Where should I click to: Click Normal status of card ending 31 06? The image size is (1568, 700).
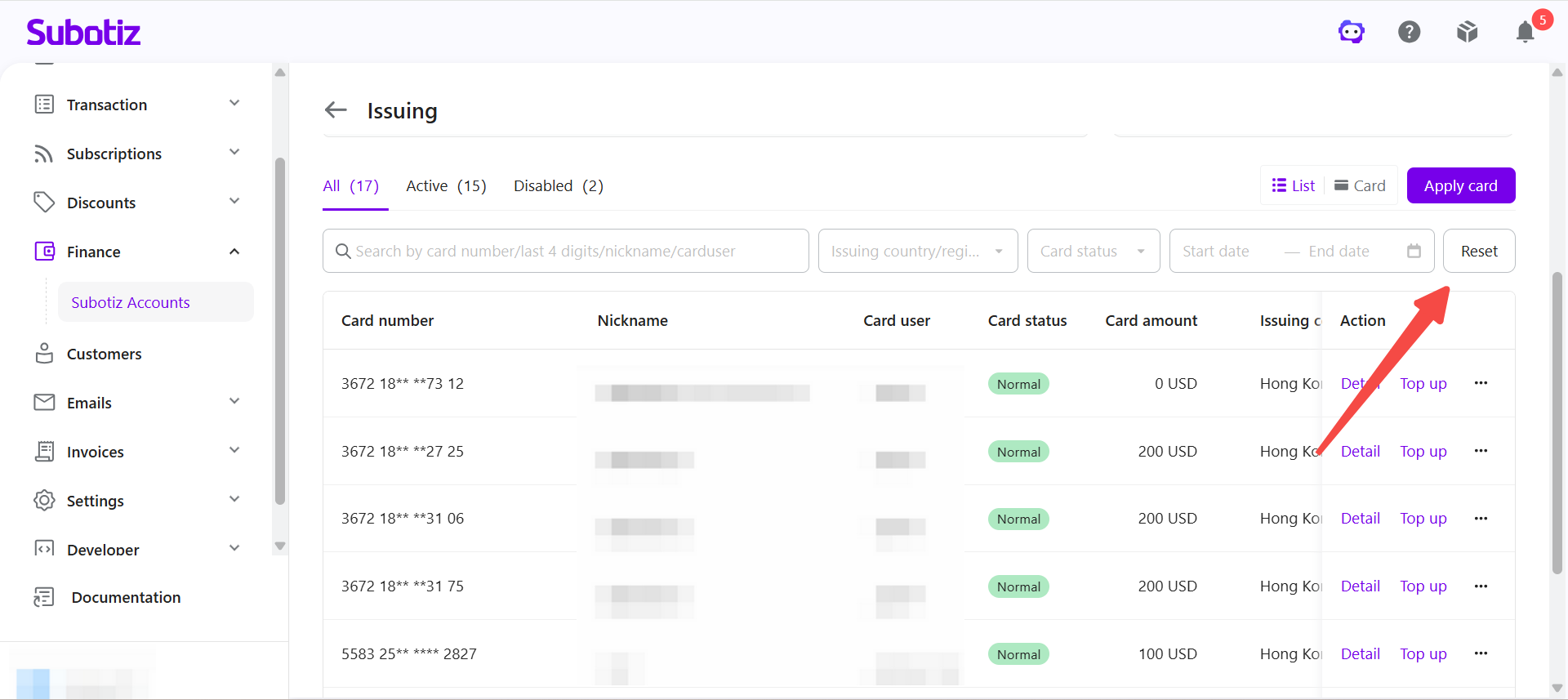click(x=1018, y=519)
